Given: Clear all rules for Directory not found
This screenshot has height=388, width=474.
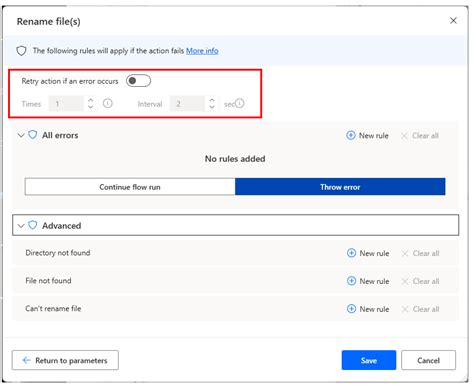Looking at the screenshot, I should tap(420, 253).
